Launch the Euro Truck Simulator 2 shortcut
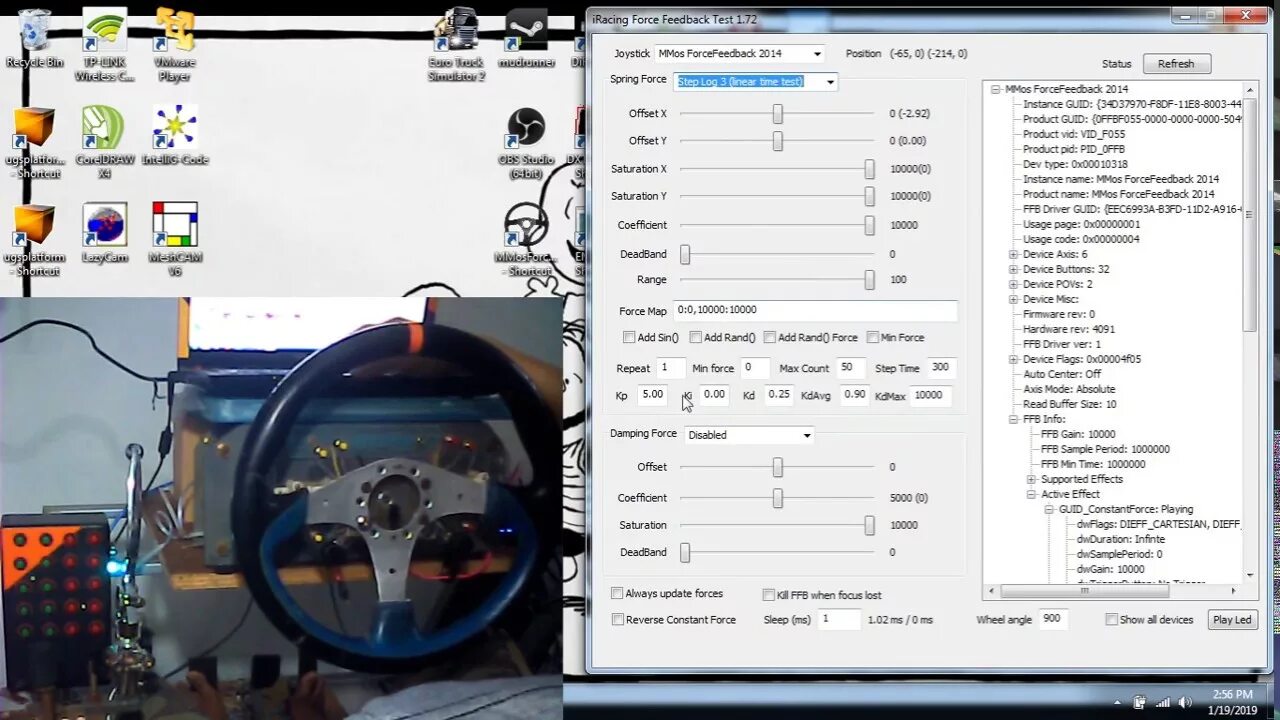 pyautogui.click(x=457, y=44)
